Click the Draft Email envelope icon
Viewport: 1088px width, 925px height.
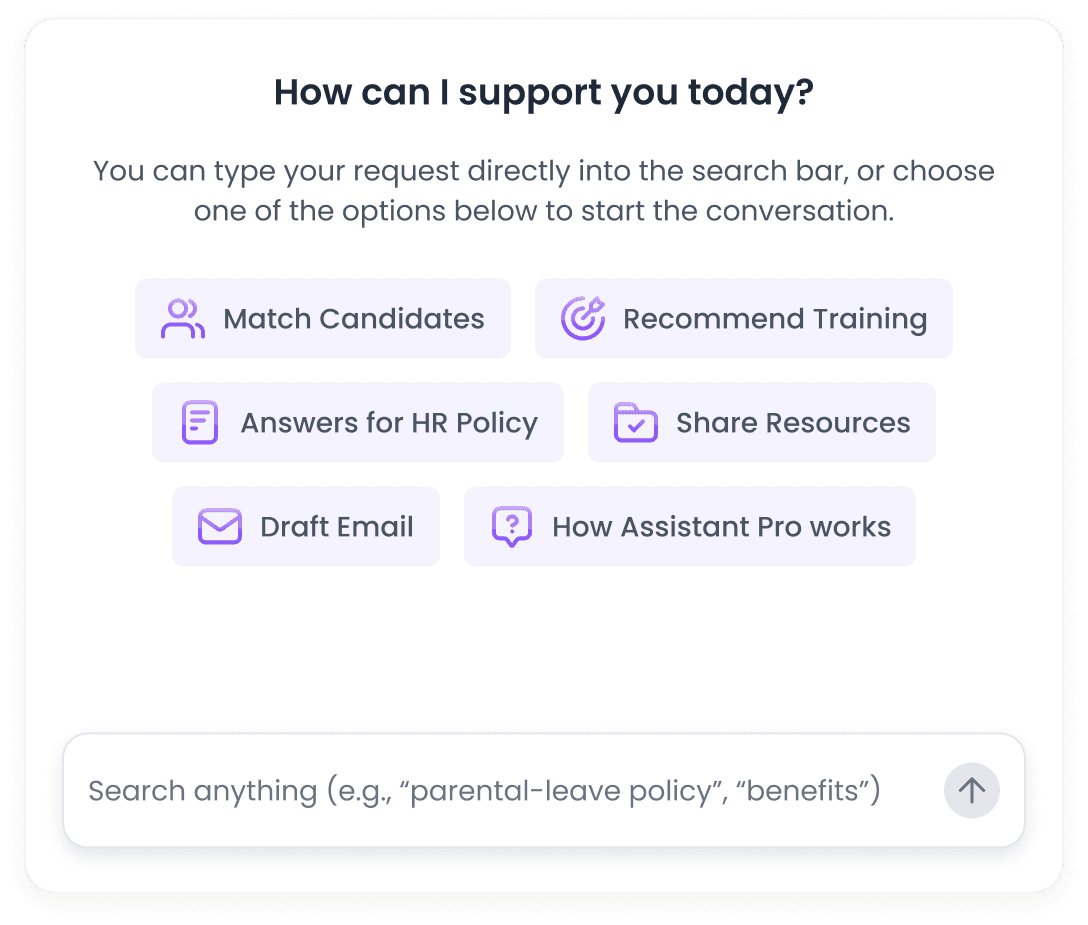[220, 526]
